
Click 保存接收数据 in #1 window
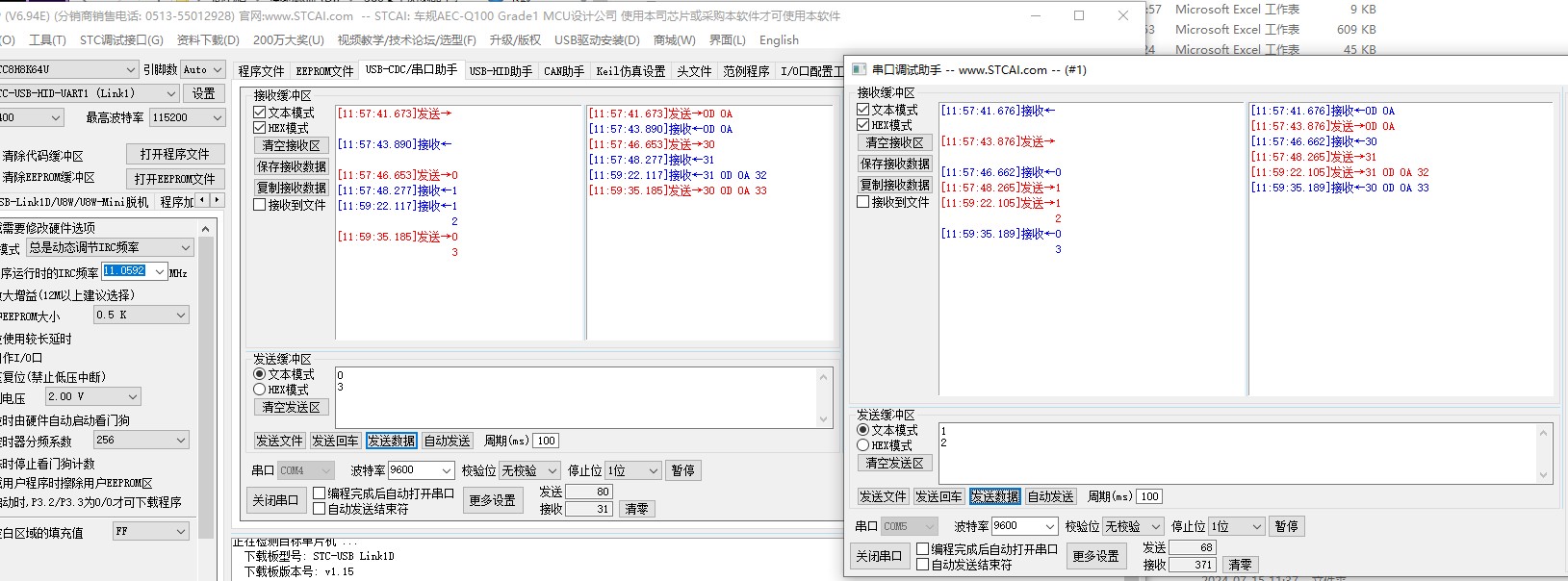click(894, 164)
